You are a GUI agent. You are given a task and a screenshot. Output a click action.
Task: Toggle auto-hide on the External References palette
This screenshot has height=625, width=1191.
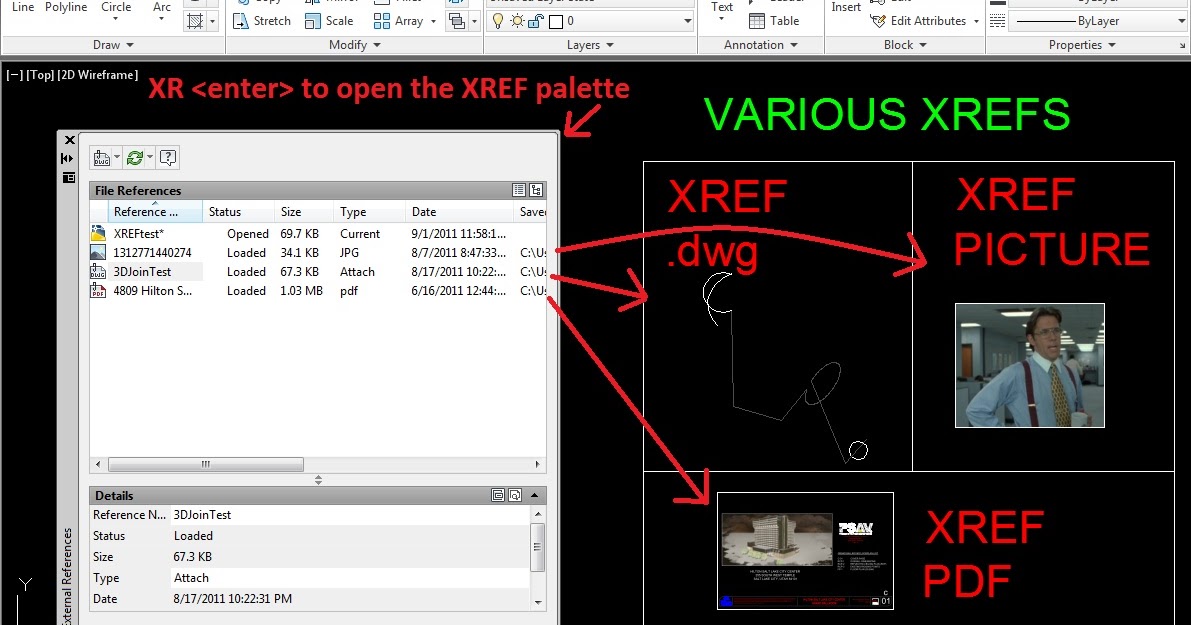68,158
